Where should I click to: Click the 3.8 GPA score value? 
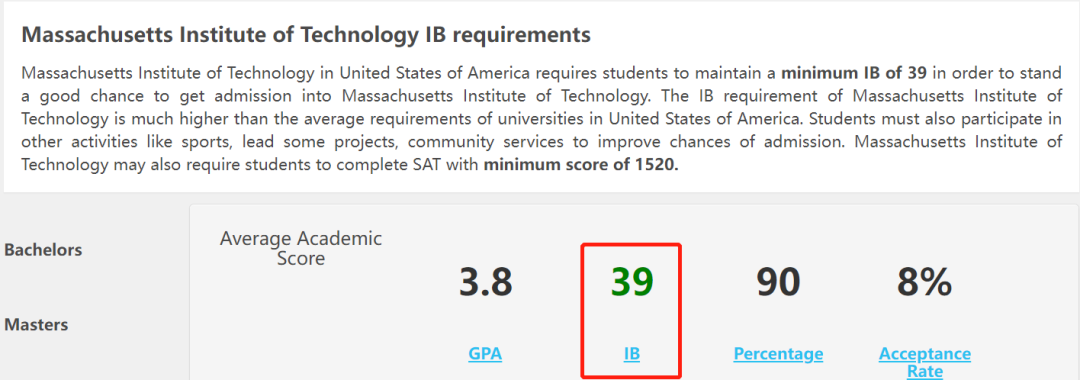486,283
